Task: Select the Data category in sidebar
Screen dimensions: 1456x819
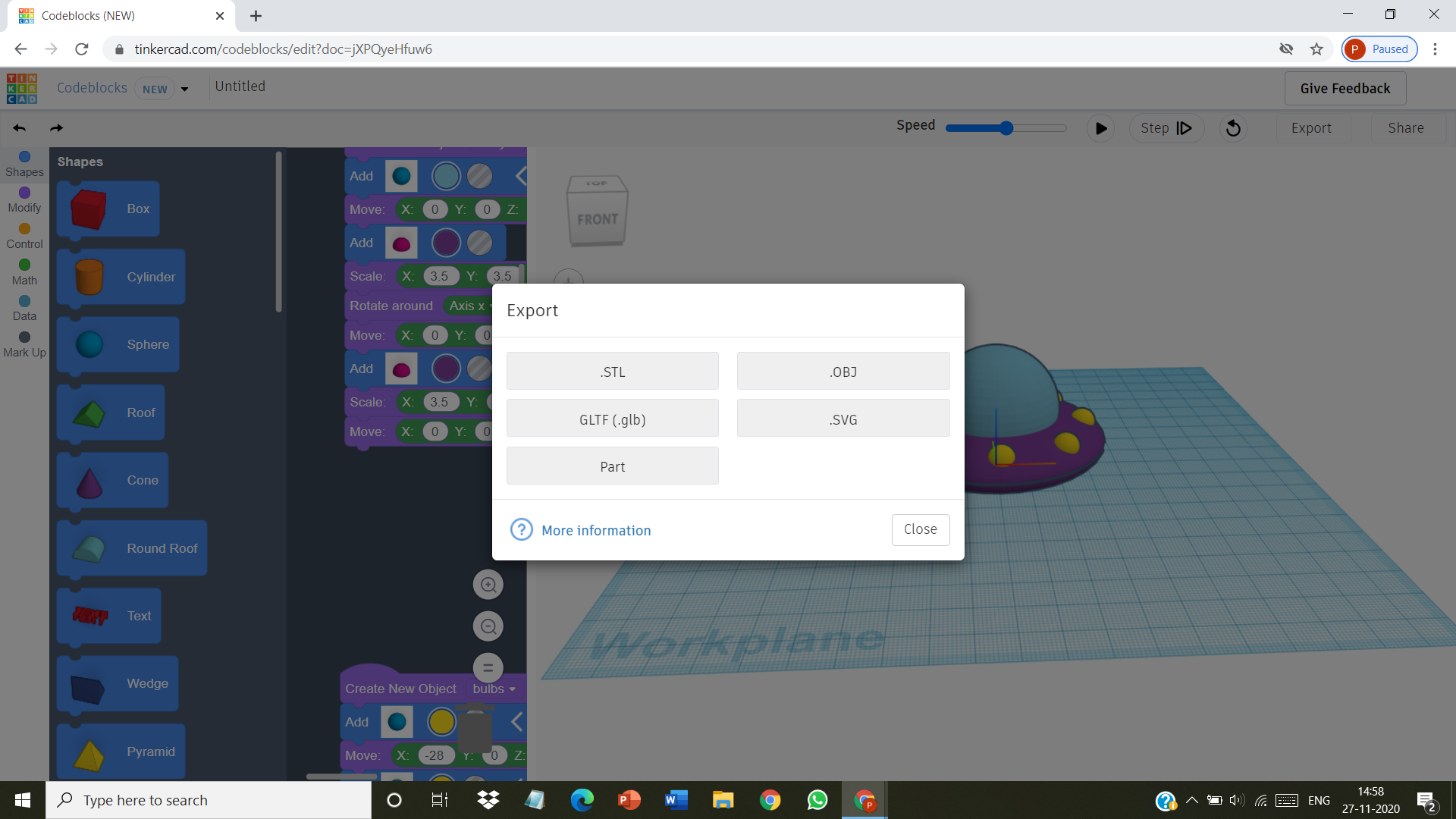Action: tap(24, 308)
